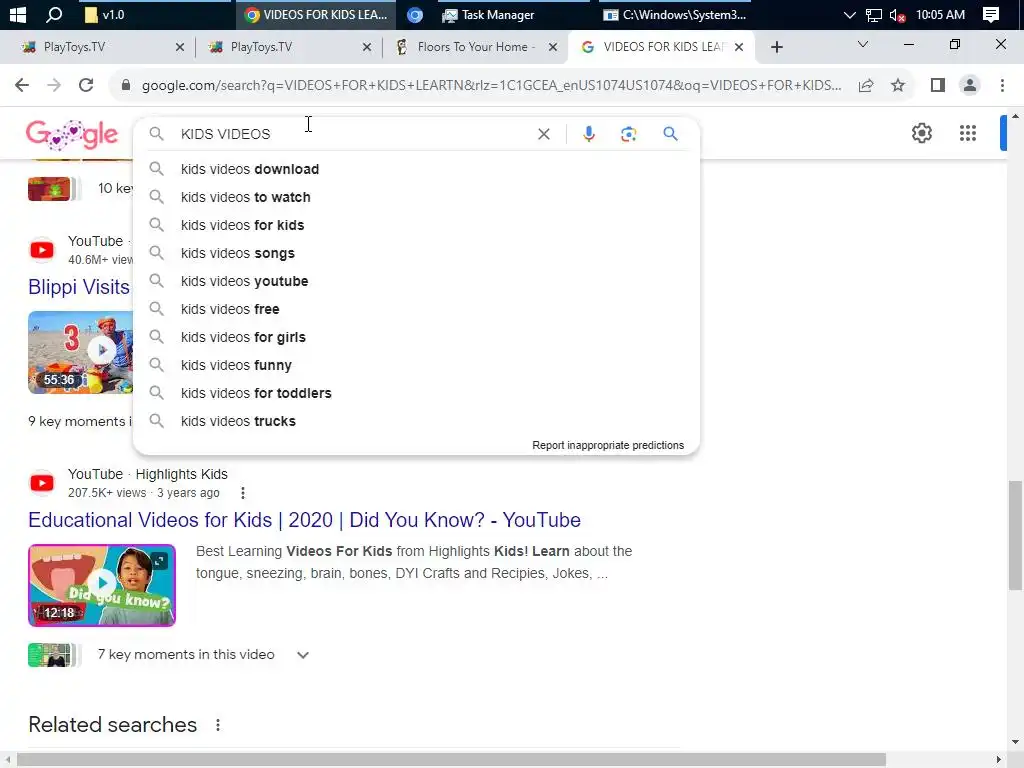The width and height of the screenshot is (1024, 768).
Task: Choose suggestion kids videos for toddlers
Action: (416, 394)
